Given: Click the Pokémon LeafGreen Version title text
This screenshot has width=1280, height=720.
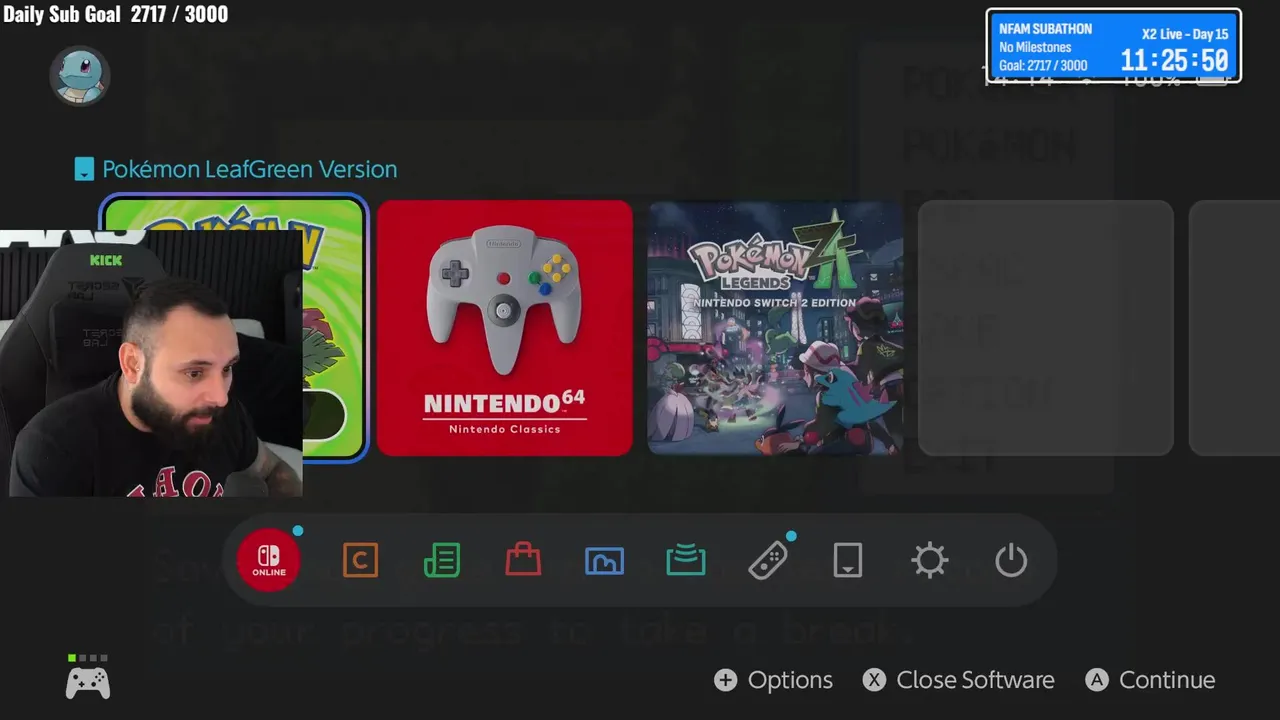Looking at the screenshot, I should 249,169.
